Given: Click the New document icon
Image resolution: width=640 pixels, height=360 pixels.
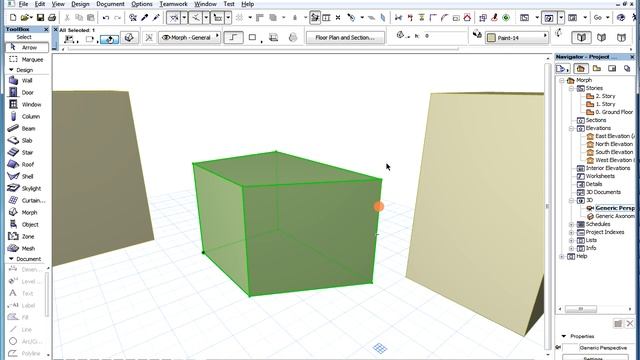Looking at the screenshot, I should [x=13, y=18].
